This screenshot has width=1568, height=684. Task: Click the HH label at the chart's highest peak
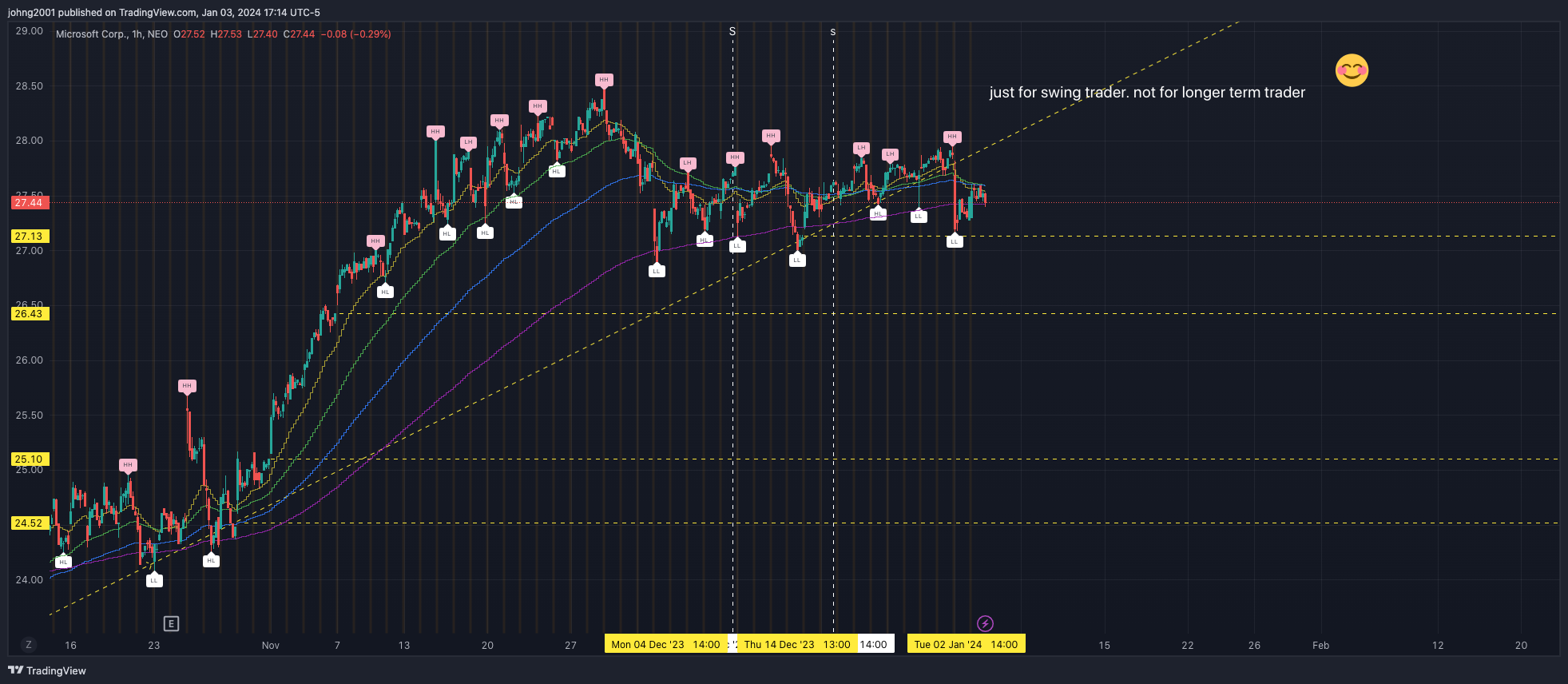(x=604, y=80)
